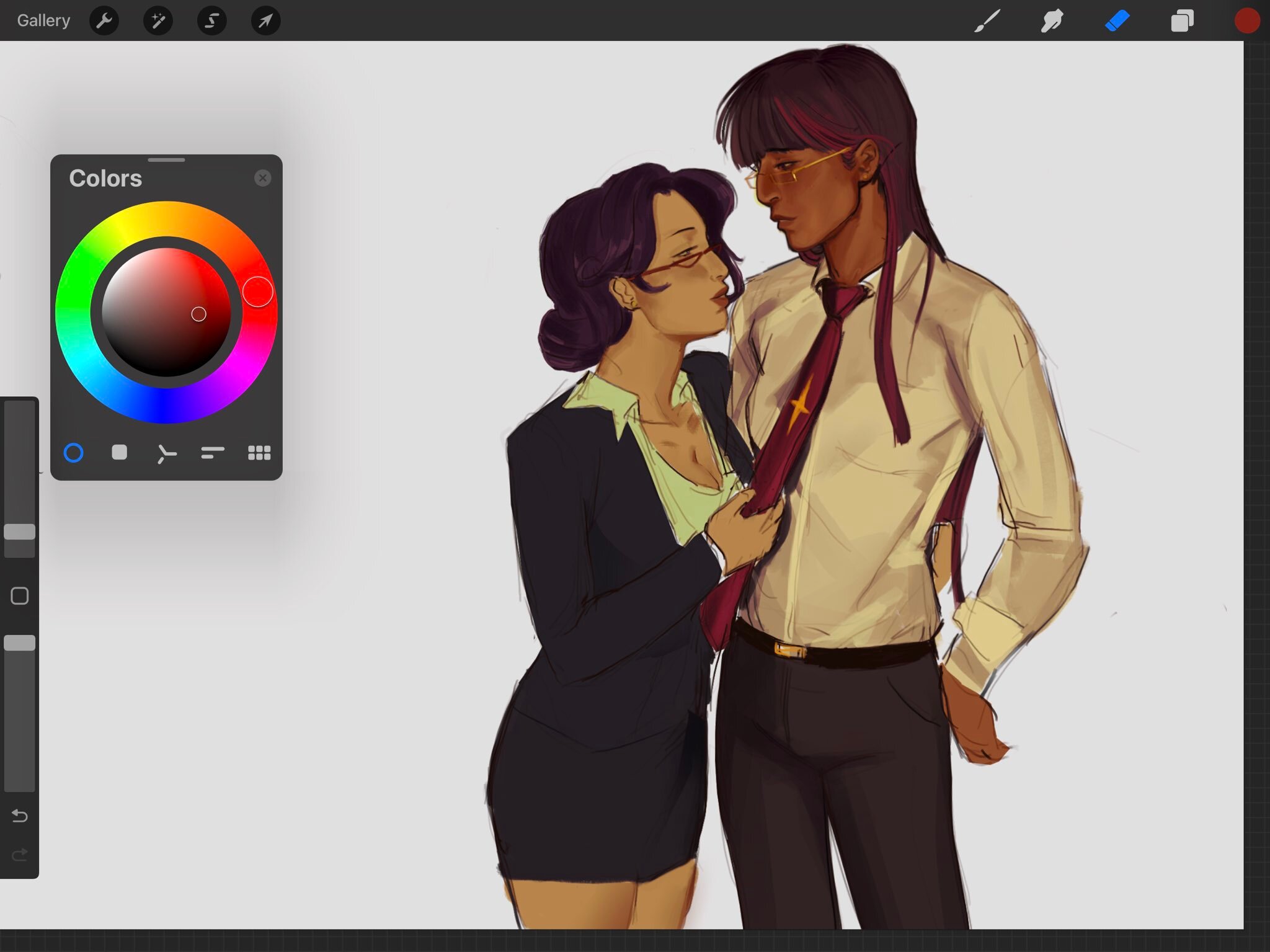This screenshot has width=1270, height=952.
Task: Open the active red color swatch
Action: [x=1246, y=21]
